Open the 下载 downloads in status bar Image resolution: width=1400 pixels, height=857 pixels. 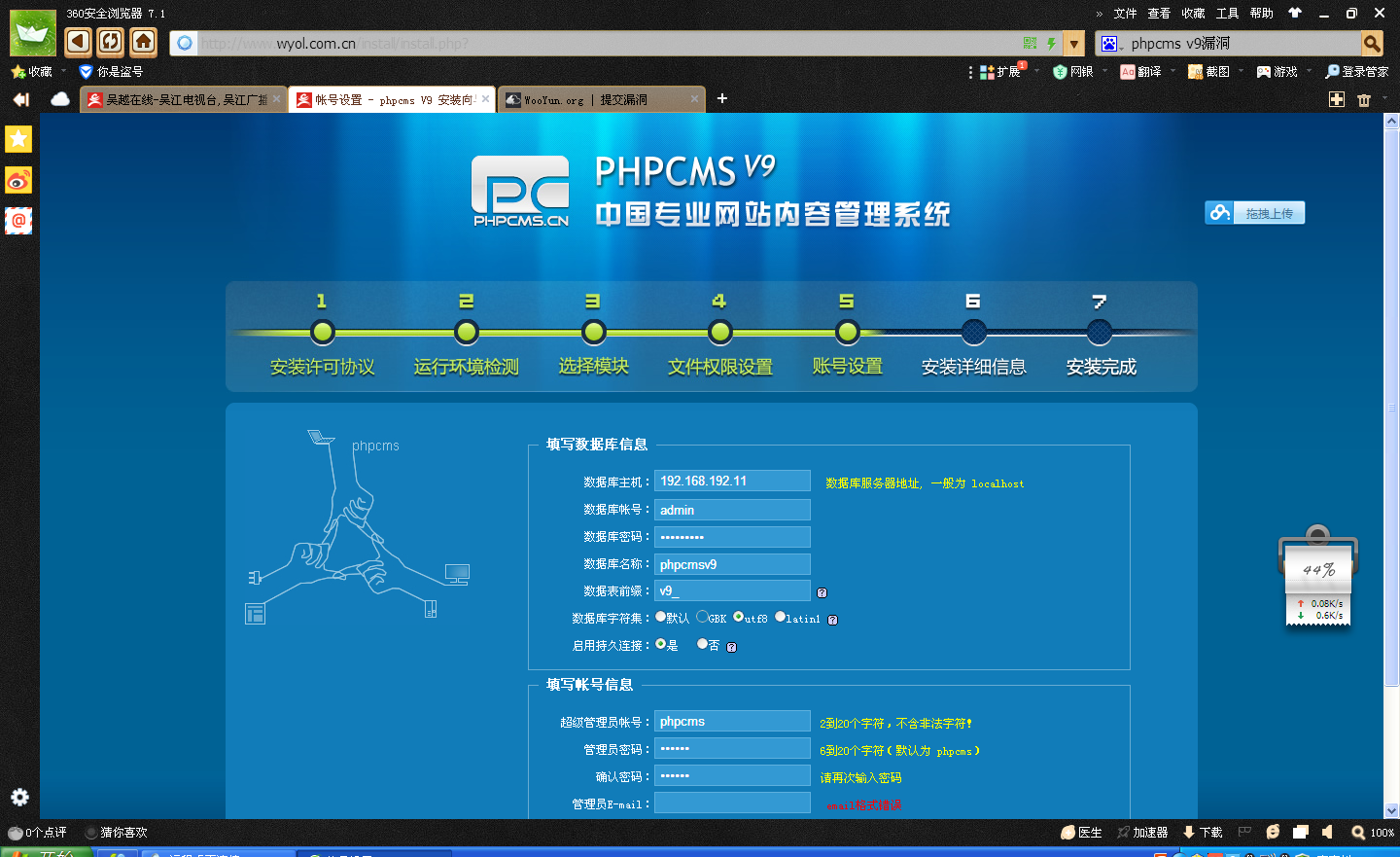click(1203, 833)
